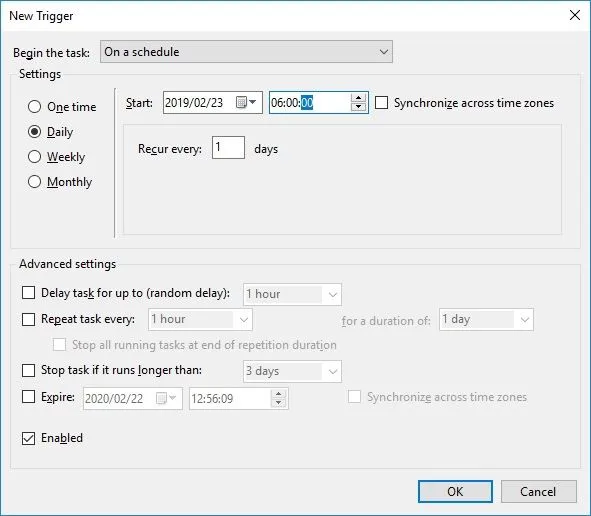The height and width of the screenshot is (516, 591).
Task: Click the OK button
Action: coord(455,492)
